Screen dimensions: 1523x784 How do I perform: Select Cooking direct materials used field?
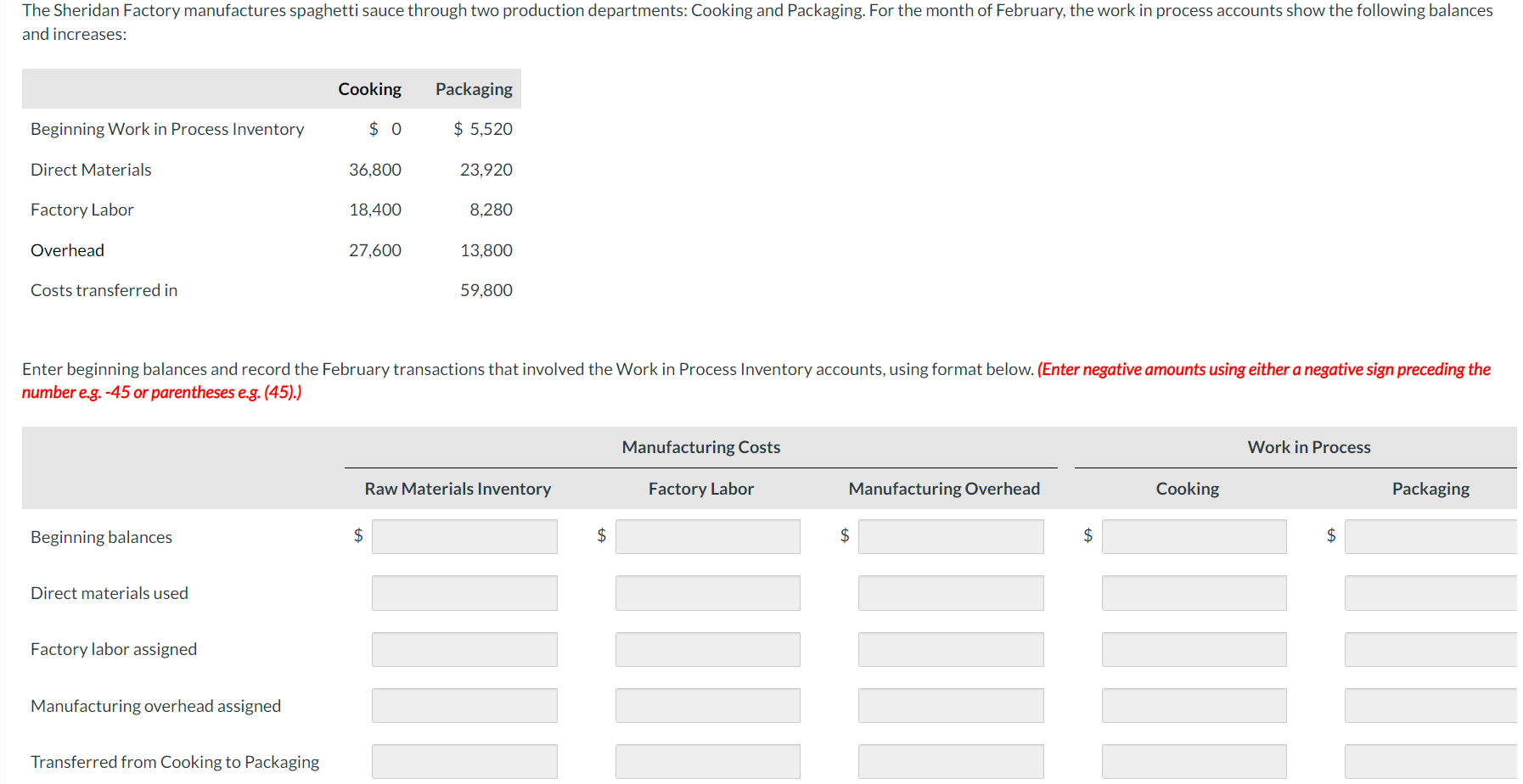tap(1194, 593)
